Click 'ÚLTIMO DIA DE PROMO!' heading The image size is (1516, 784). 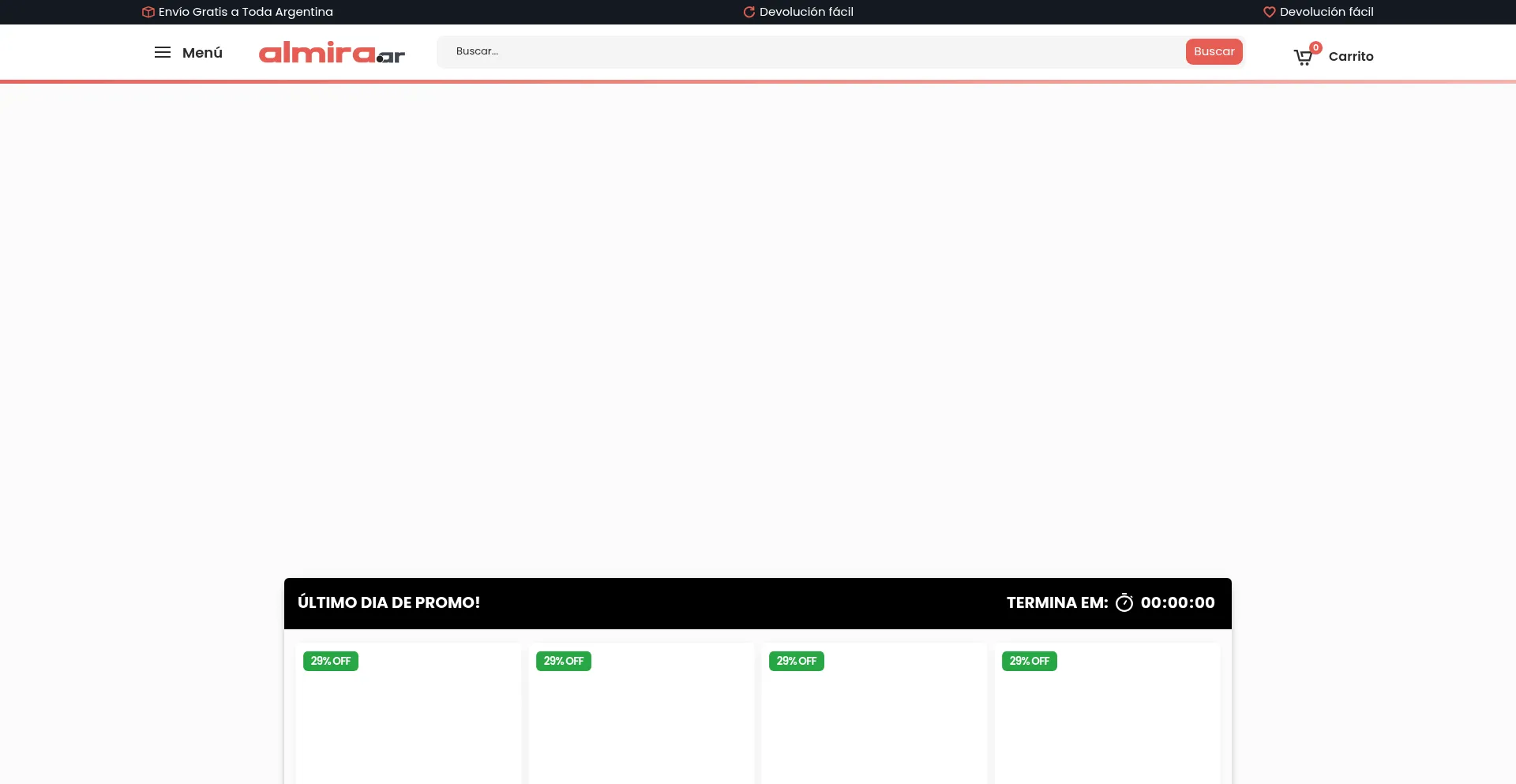coord(388,602)
